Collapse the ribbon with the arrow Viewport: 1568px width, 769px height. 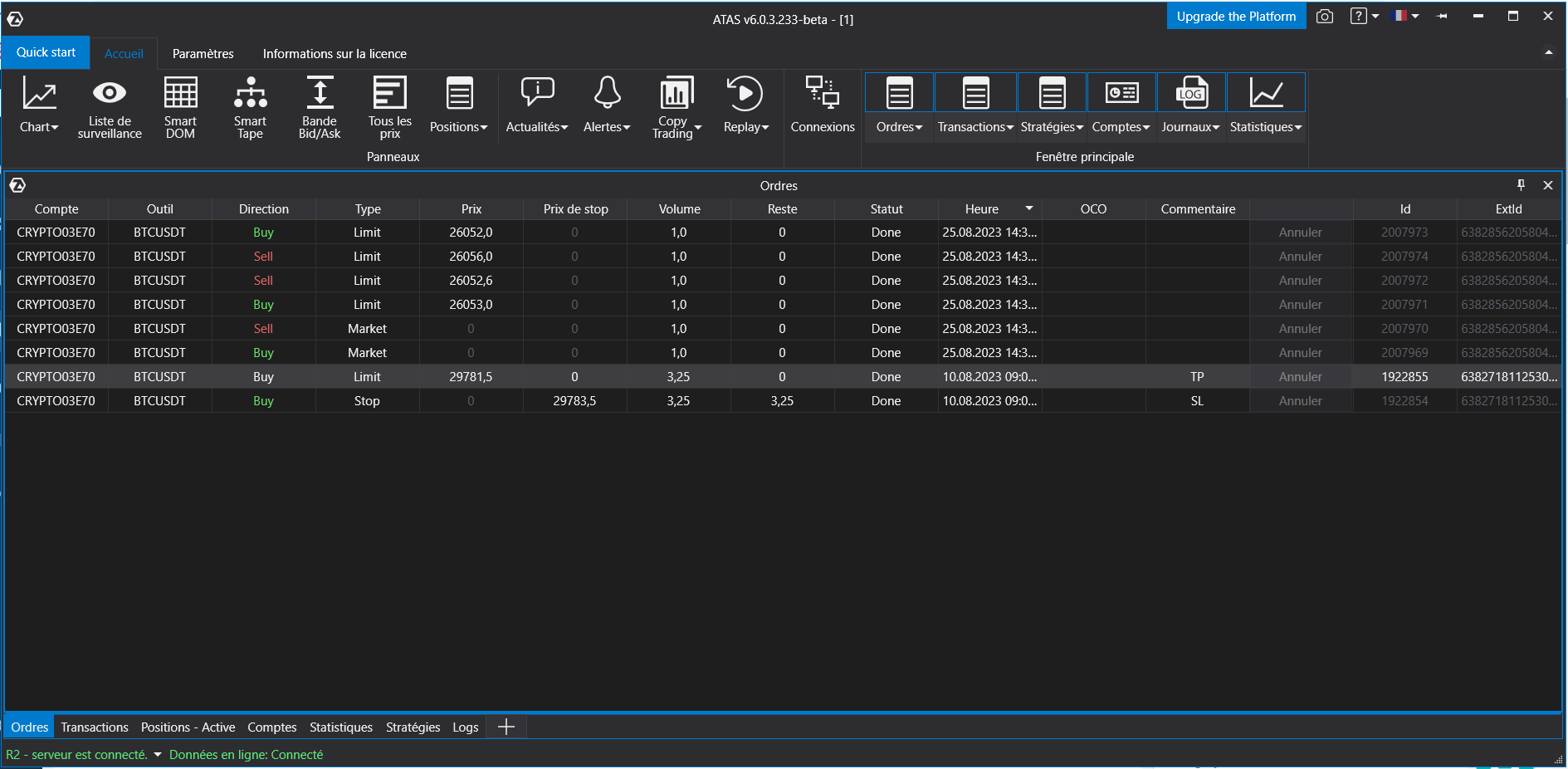coord(1548,52)
